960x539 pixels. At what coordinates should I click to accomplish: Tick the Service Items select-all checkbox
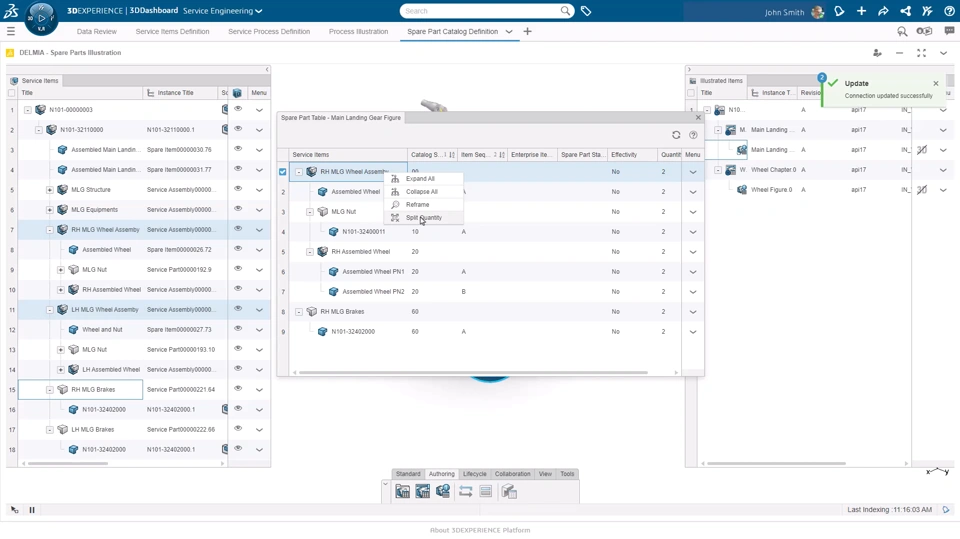click(x=12, y=93)
